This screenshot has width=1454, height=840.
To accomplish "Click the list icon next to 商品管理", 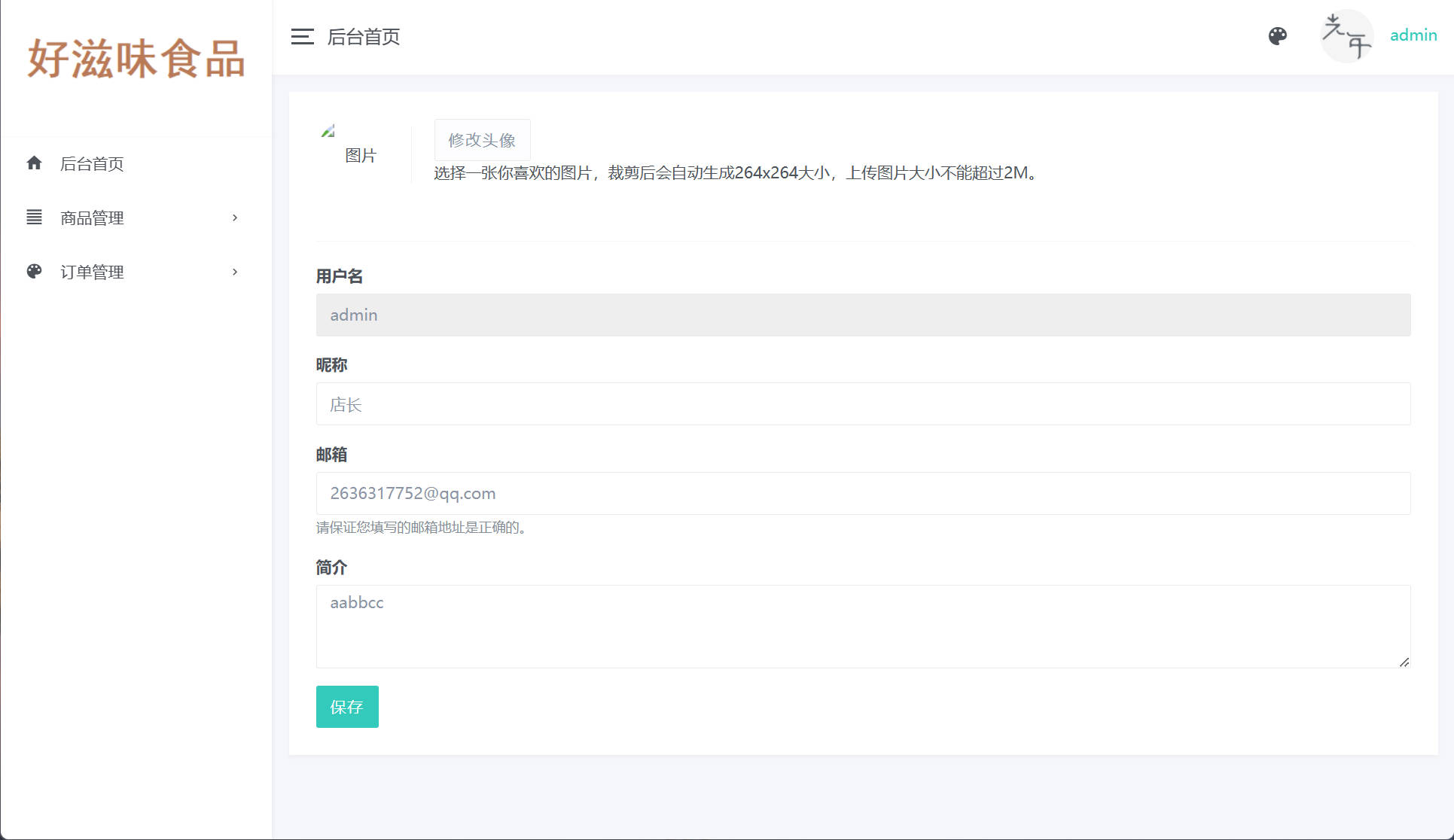I will click(x=34, y=218).
